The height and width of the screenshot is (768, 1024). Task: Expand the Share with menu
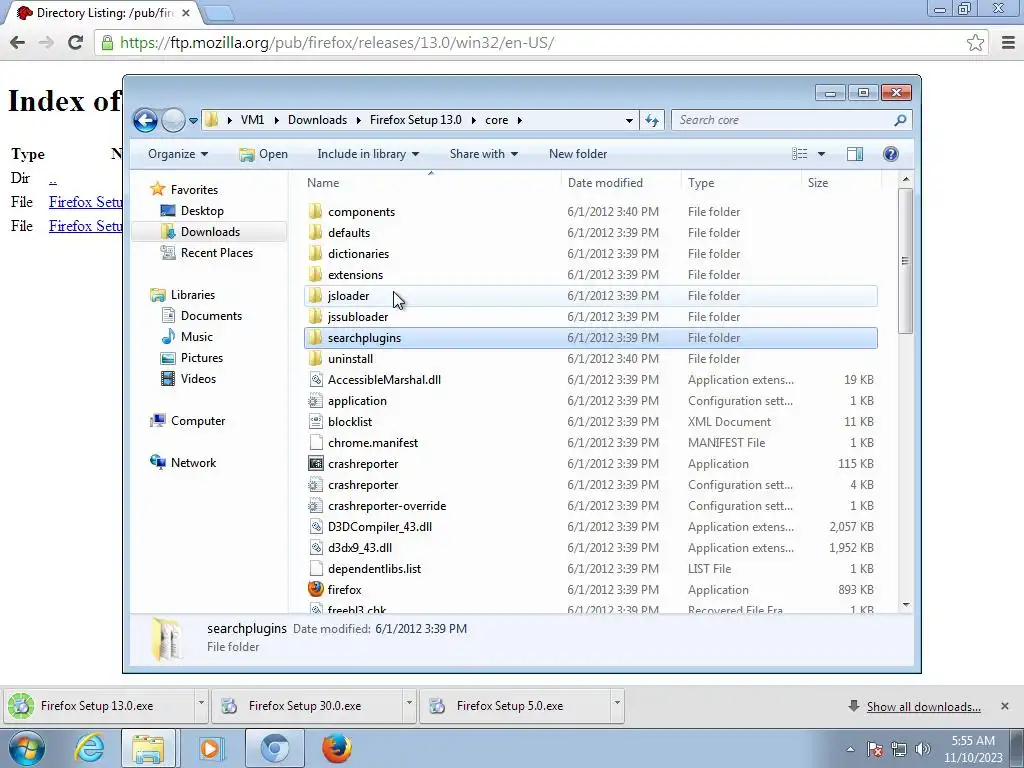pos(483,154)
